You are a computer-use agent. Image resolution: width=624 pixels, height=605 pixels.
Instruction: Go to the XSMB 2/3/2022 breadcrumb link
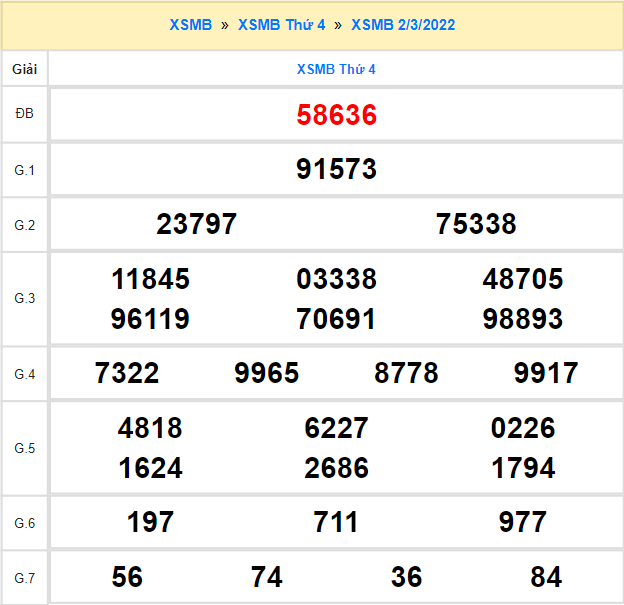(403, 25)
